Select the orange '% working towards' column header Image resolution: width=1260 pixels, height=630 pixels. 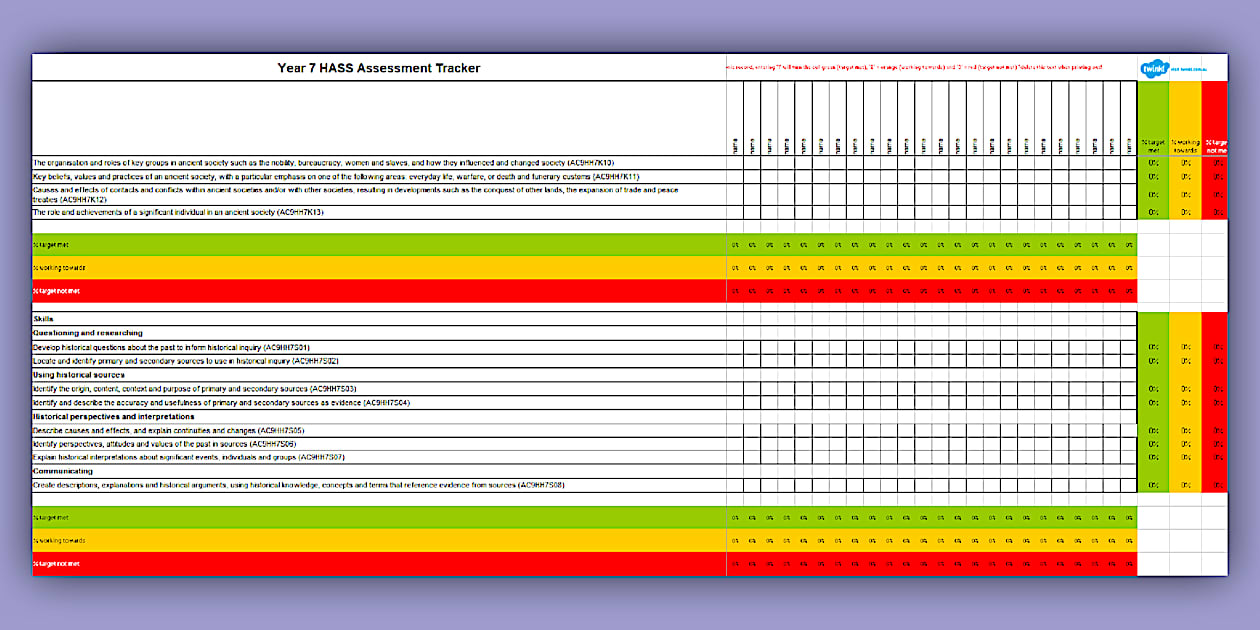point(1185,146)
